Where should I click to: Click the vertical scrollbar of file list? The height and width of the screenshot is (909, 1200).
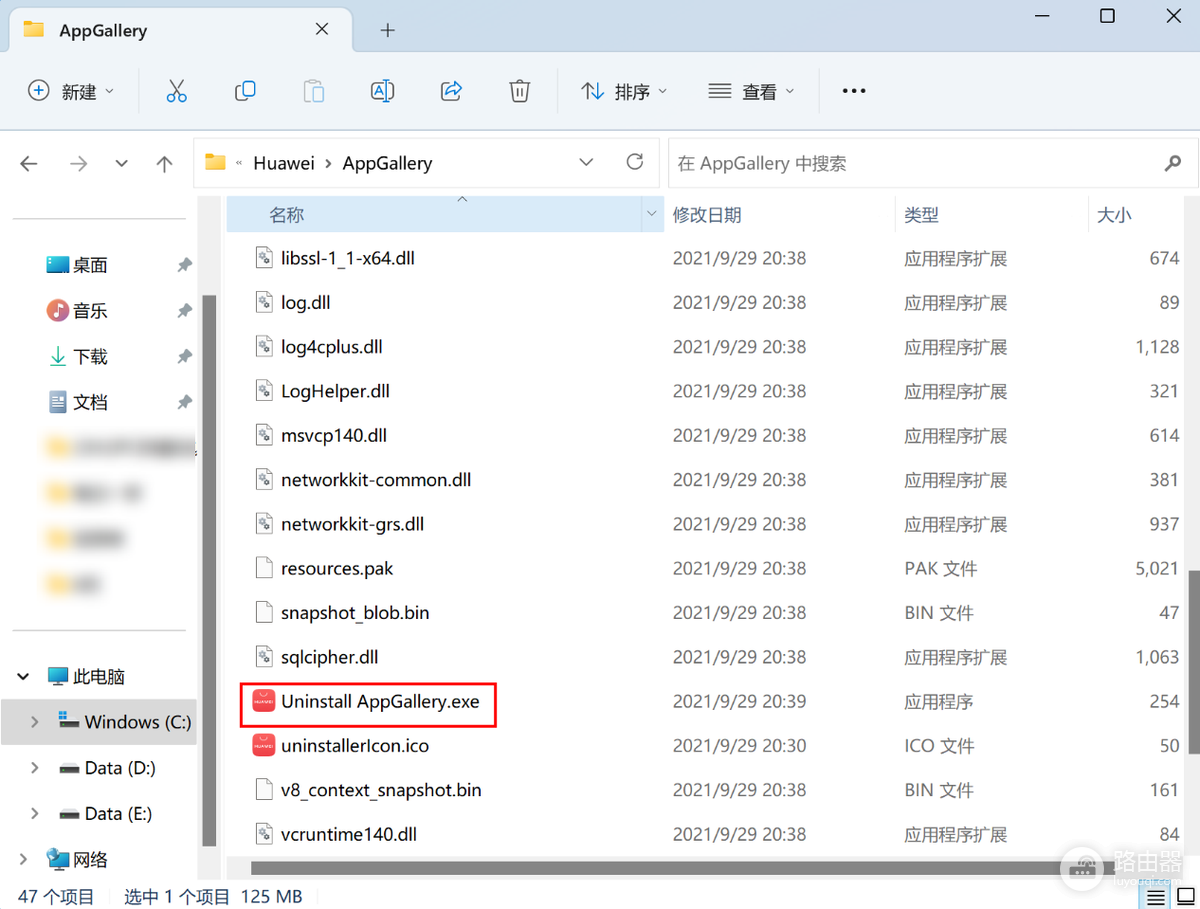pos(1194,662)
